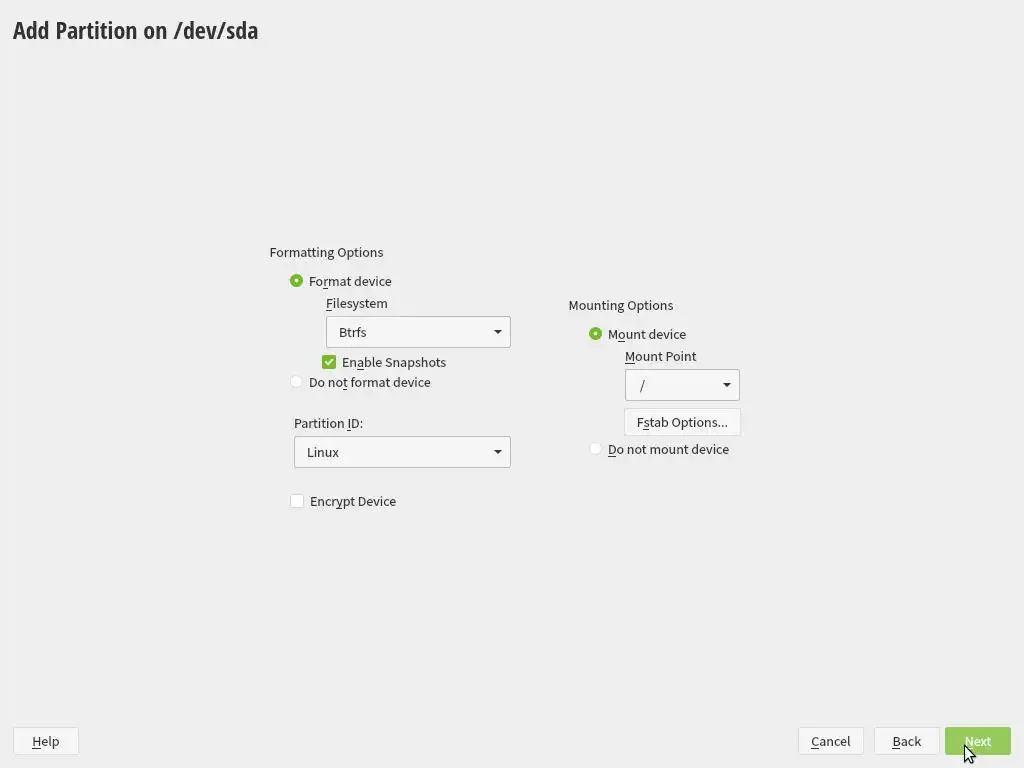The width and height of the screenshot is (1024, 768).
Task: Click the Encrypt Device label text
Action: point(353,501)
